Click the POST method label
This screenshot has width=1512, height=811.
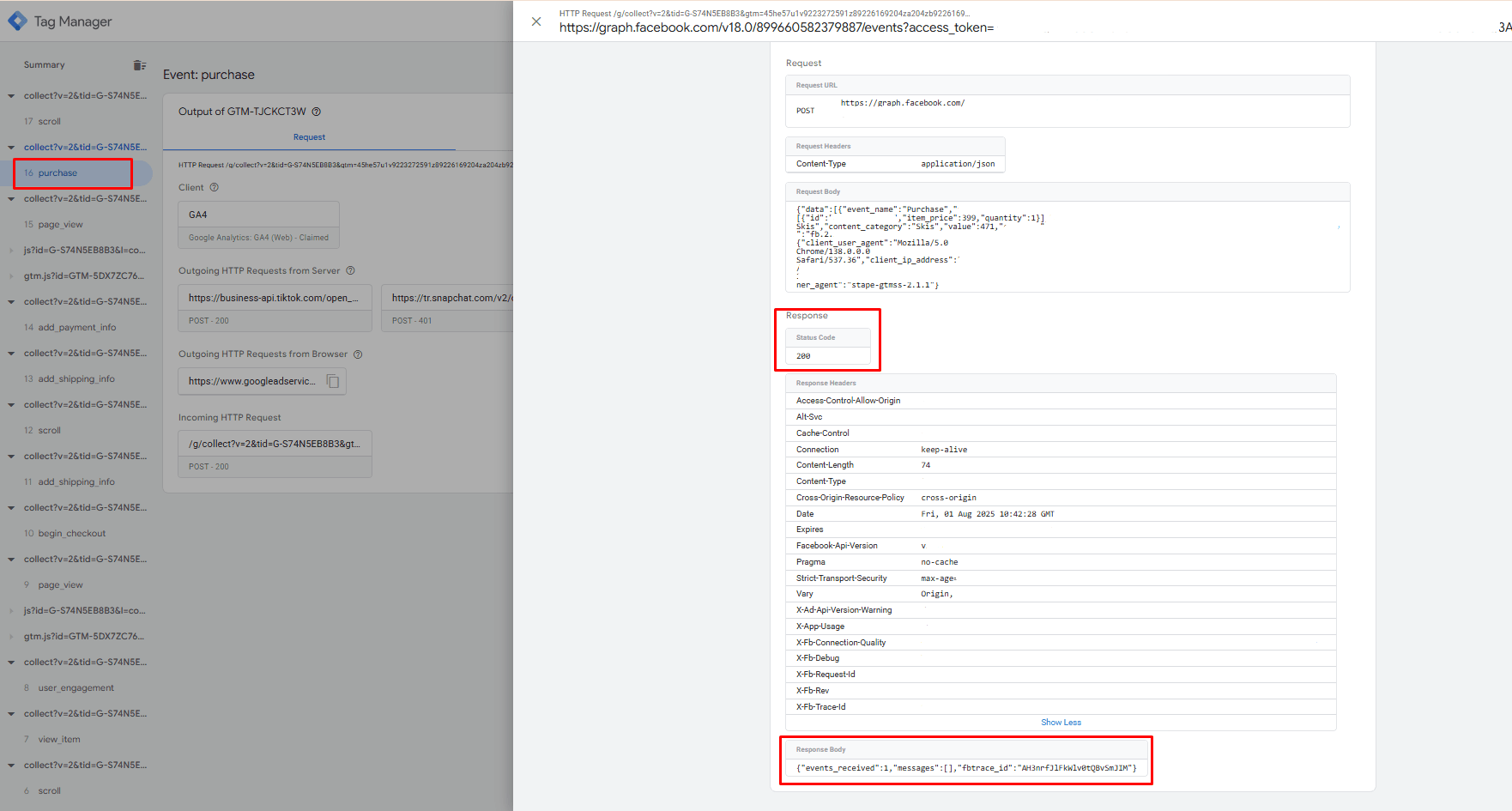coord(805,111)
